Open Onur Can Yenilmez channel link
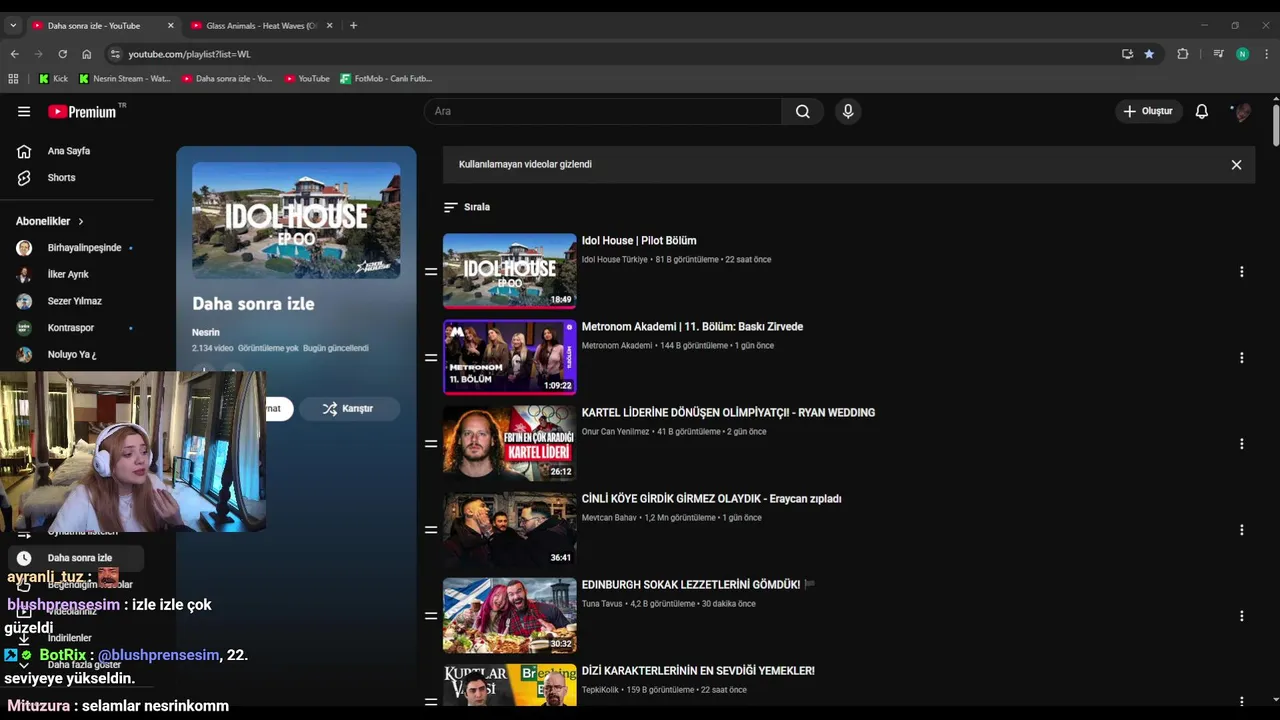Image resolution: width=1280 pixels, height=720 pixels. coord(615,432)
